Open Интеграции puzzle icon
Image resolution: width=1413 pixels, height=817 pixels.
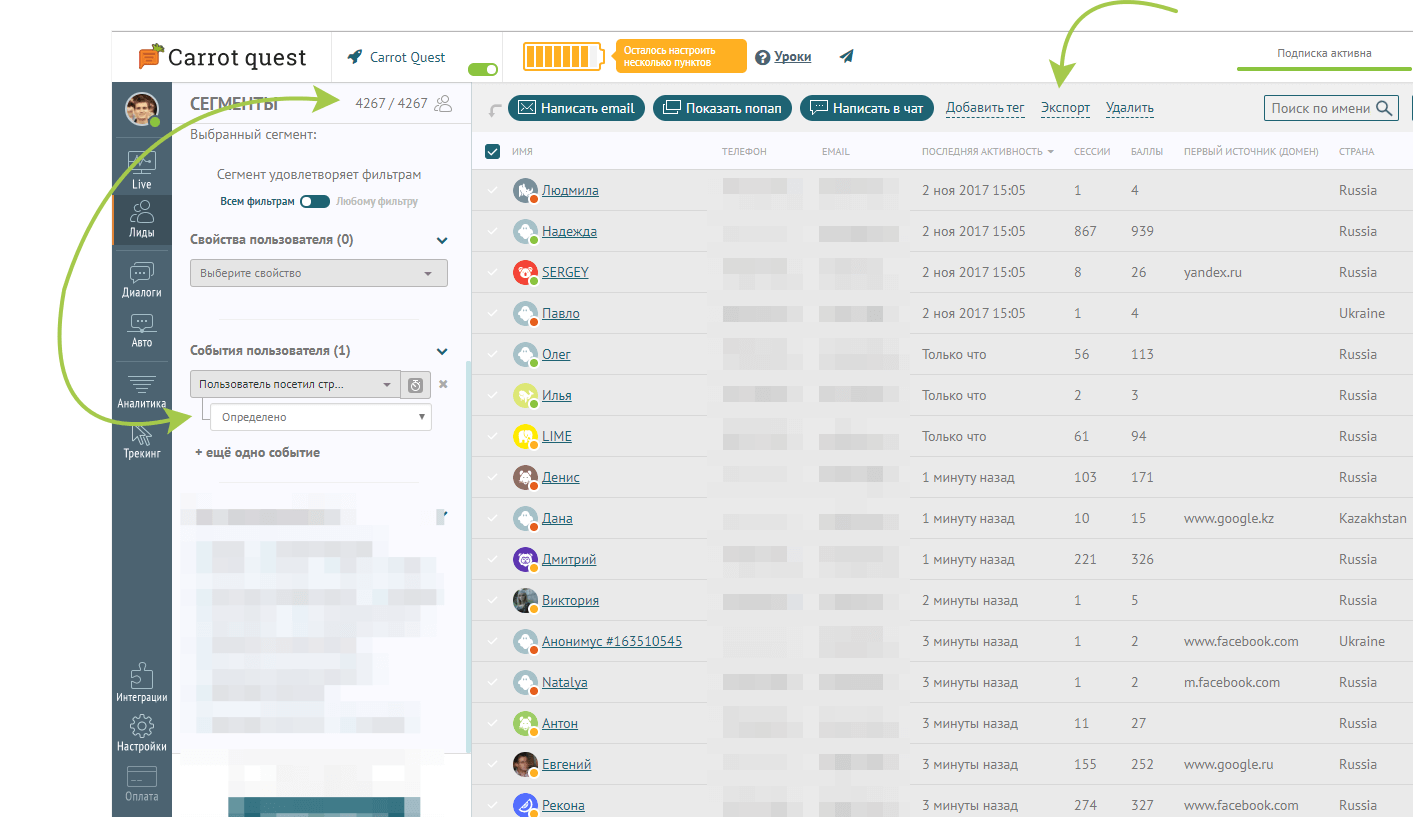[141, 682]
